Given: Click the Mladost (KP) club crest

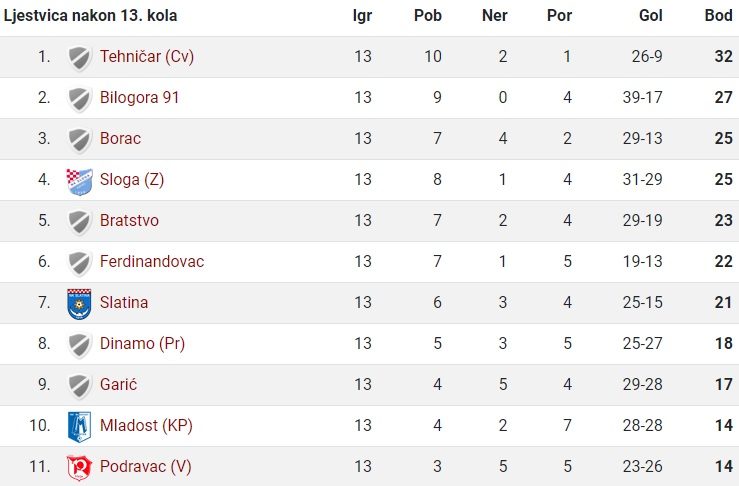Looking at the screenshot, I should [x=79, y=427].
